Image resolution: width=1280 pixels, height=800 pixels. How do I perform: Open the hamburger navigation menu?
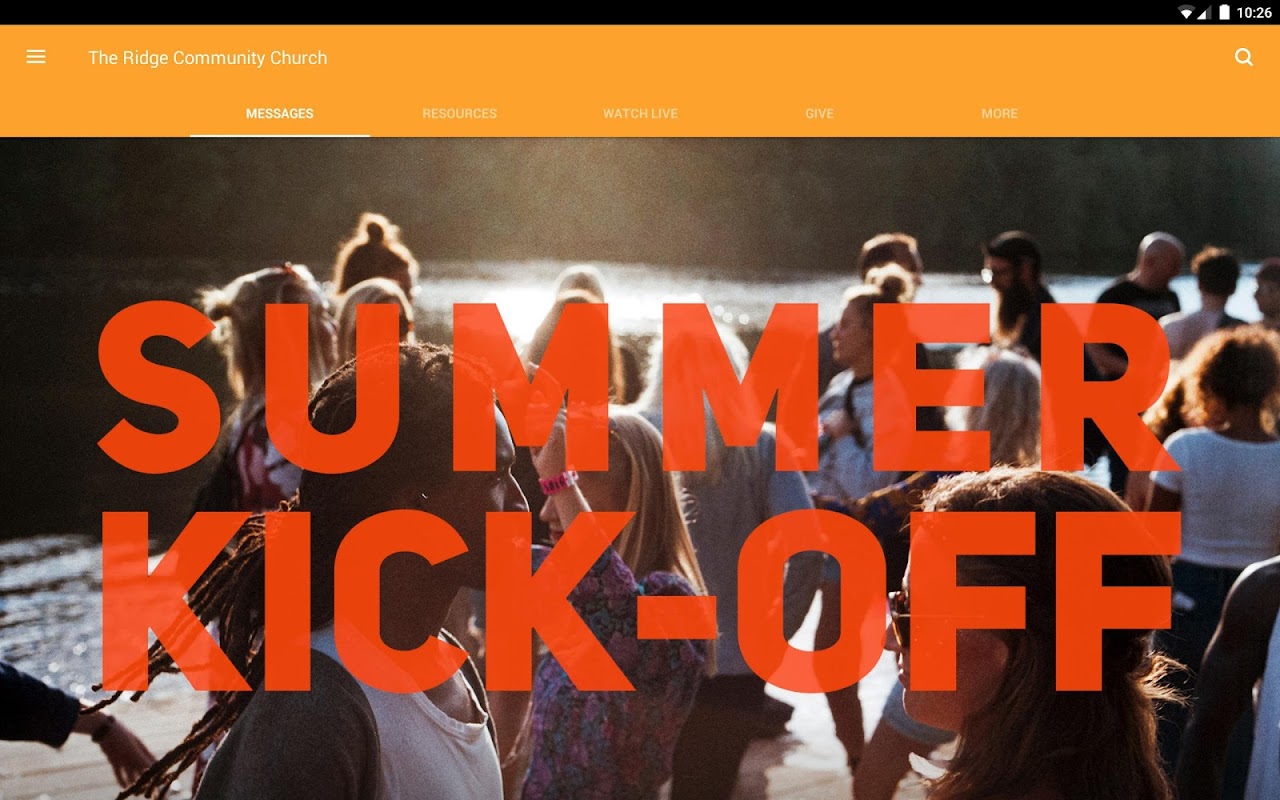(x=36, y=57)
